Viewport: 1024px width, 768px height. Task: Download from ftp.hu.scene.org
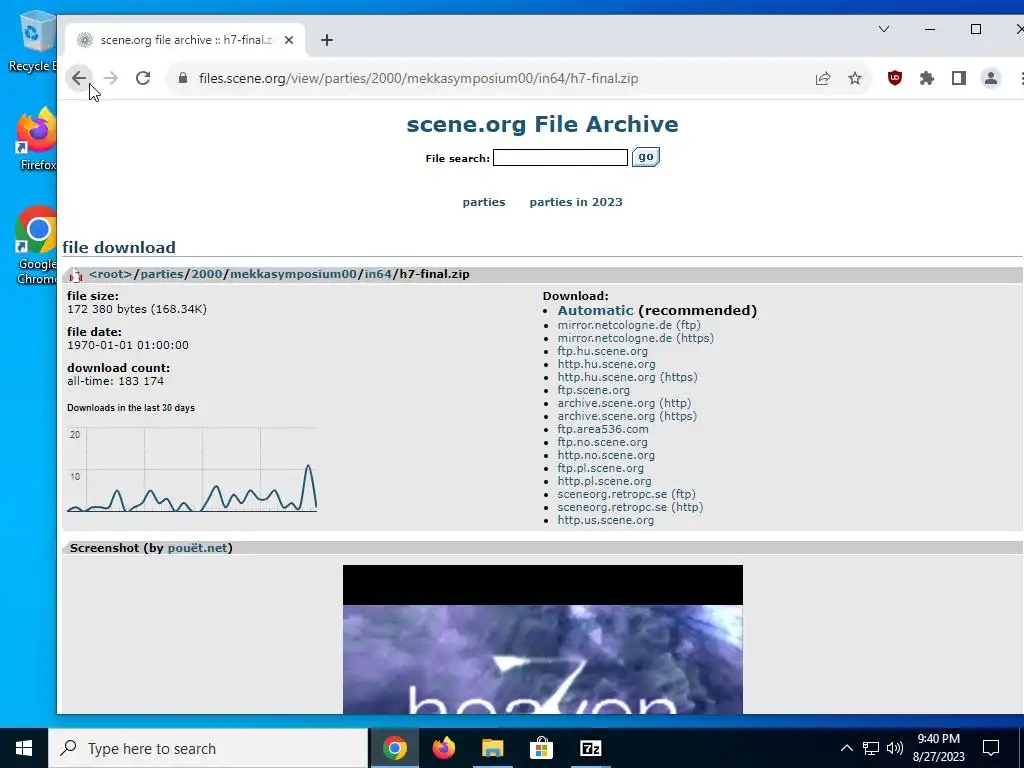point(602,351)
